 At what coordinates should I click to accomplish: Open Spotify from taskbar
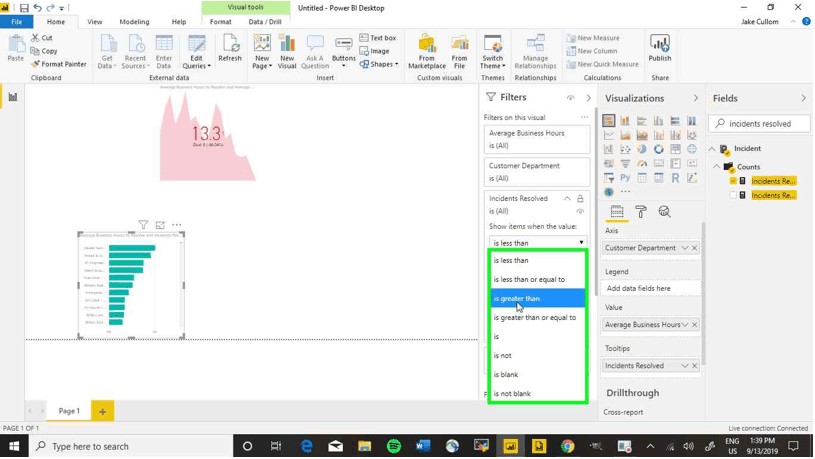394,447
